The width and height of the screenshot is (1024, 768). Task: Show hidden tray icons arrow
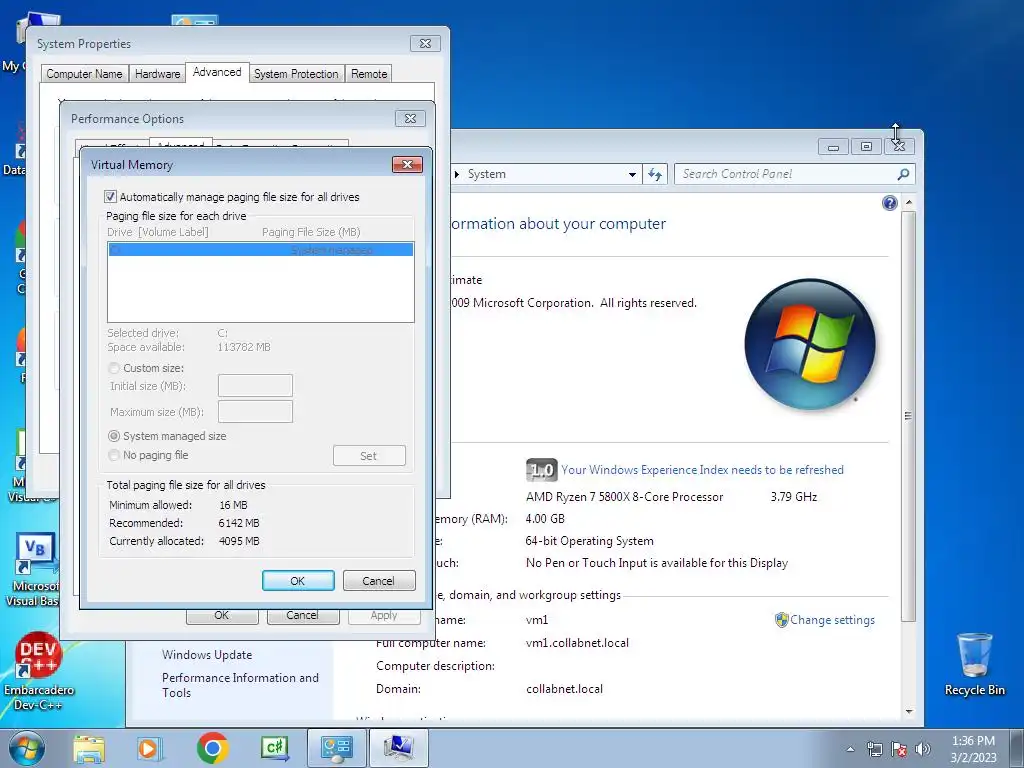tap(850, 749)
